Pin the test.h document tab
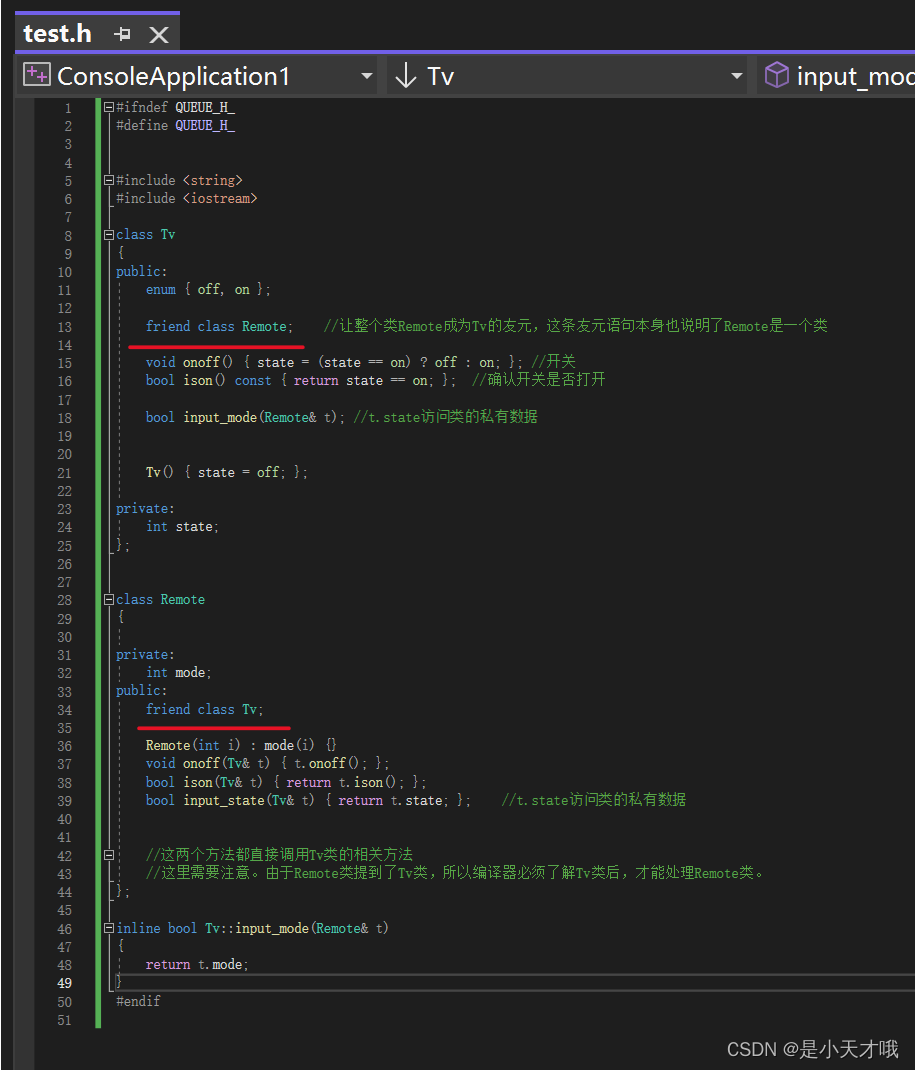Image resolution: width=915 pixels, height=1070 pixels. (122, 33)
